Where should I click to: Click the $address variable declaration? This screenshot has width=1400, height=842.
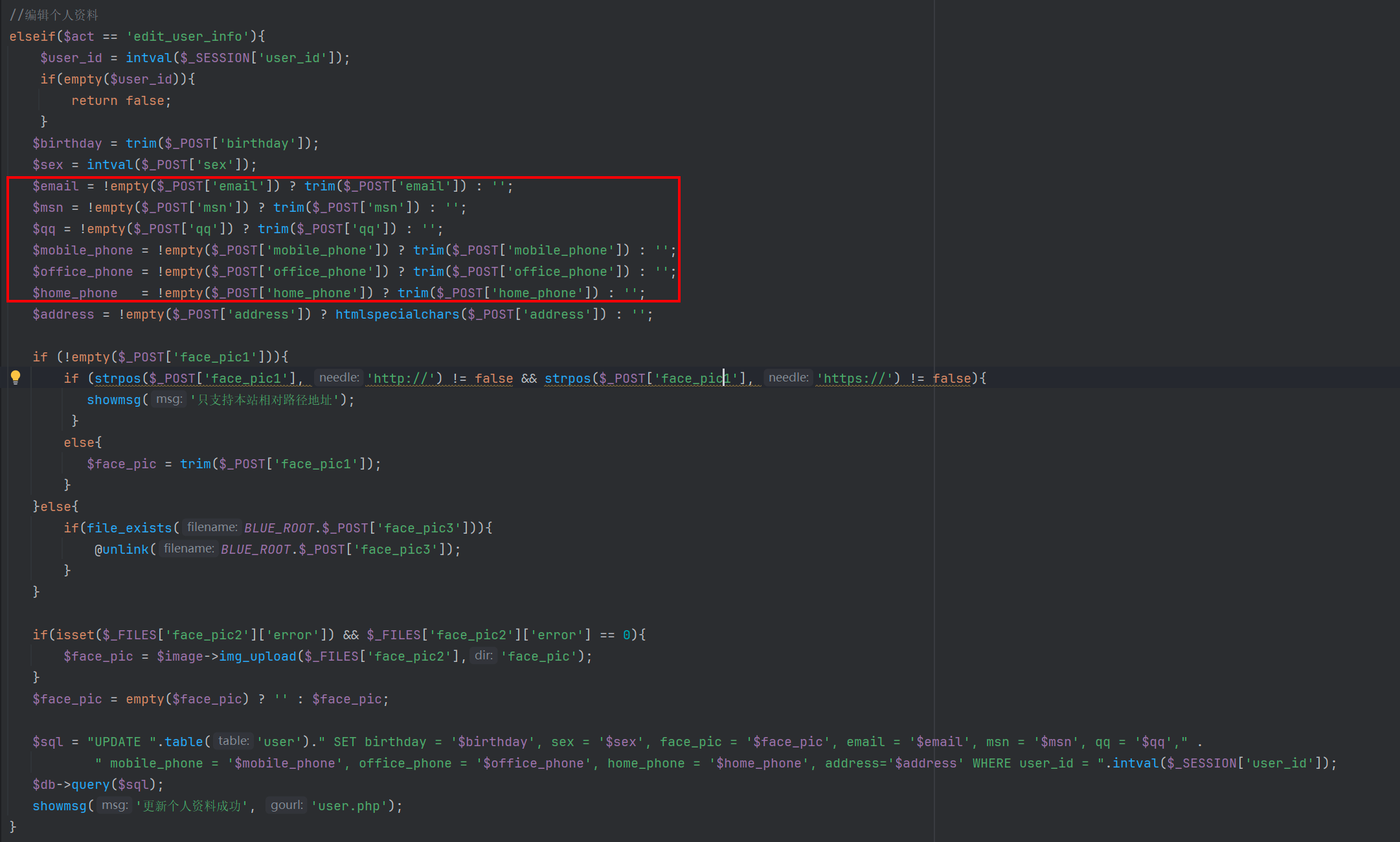[x=63, y=314]
